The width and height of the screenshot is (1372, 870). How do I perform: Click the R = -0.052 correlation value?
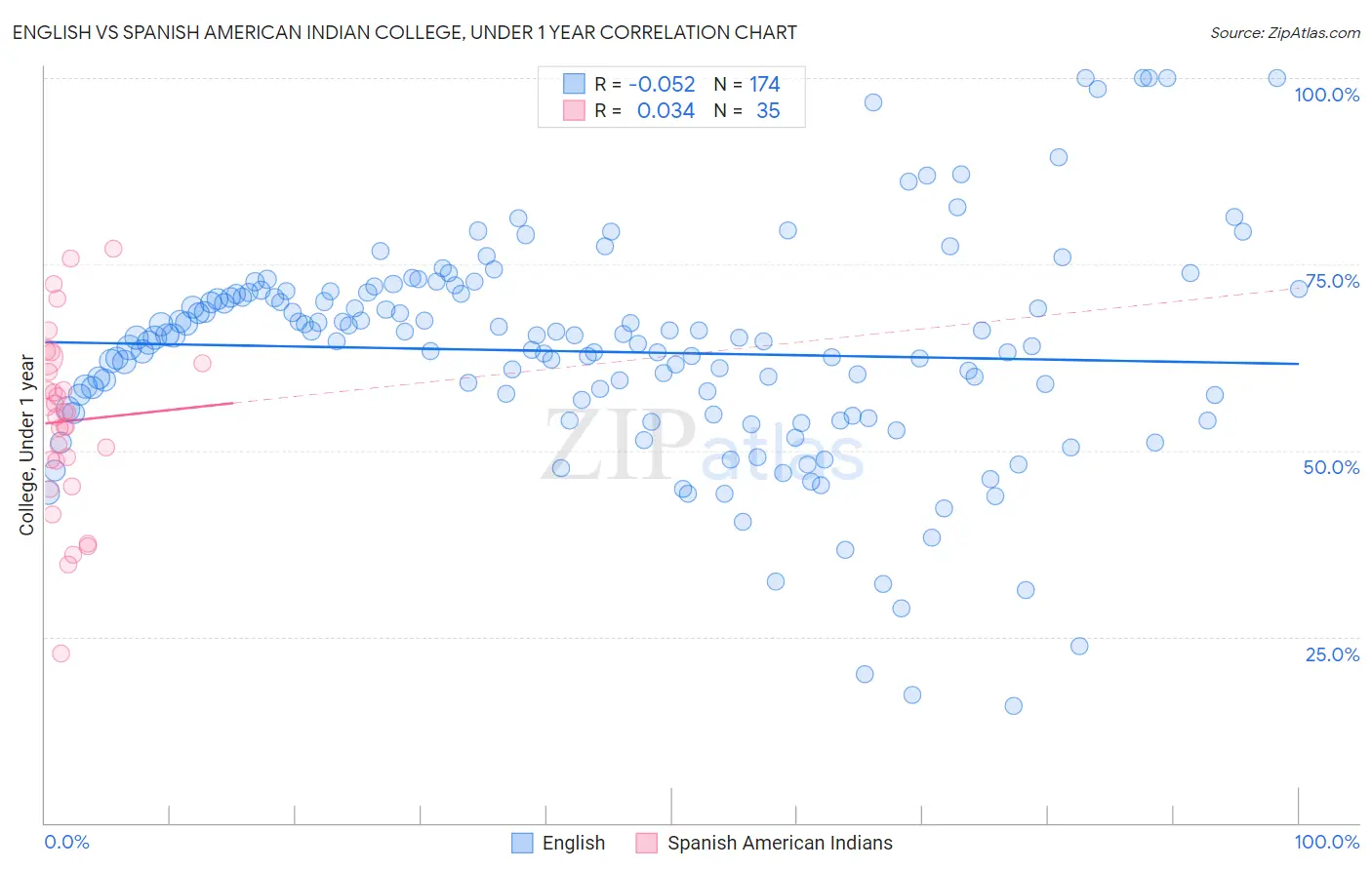[x=645, y=84]
